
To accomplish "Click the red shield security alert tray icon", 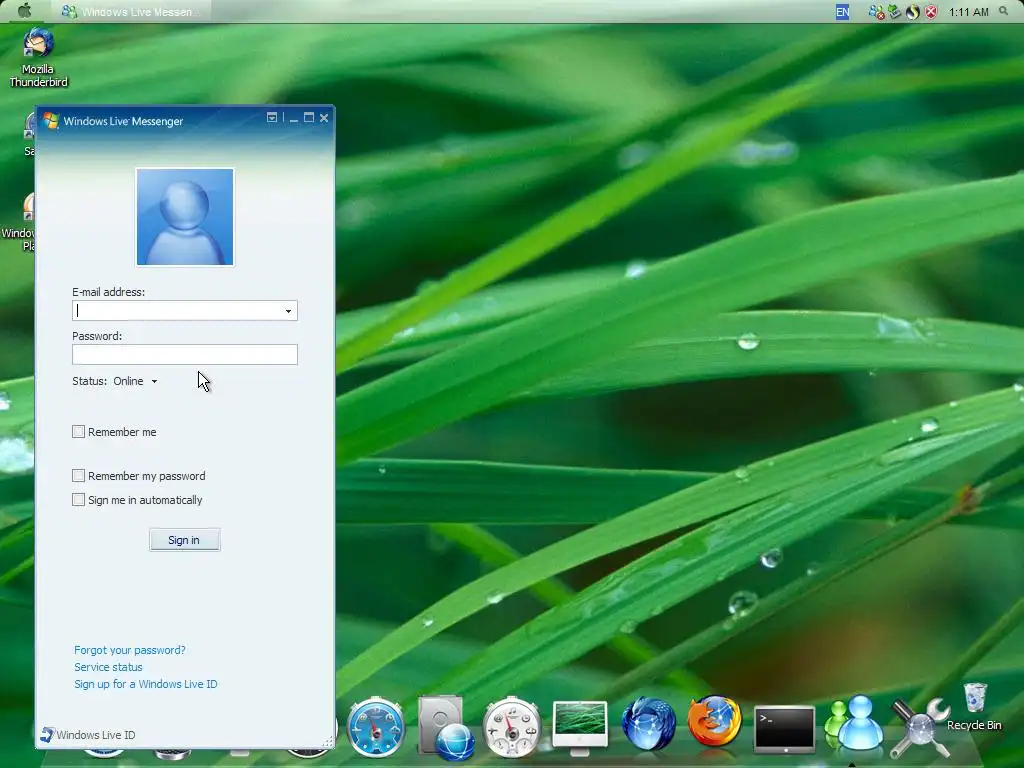I will [931, 12].
